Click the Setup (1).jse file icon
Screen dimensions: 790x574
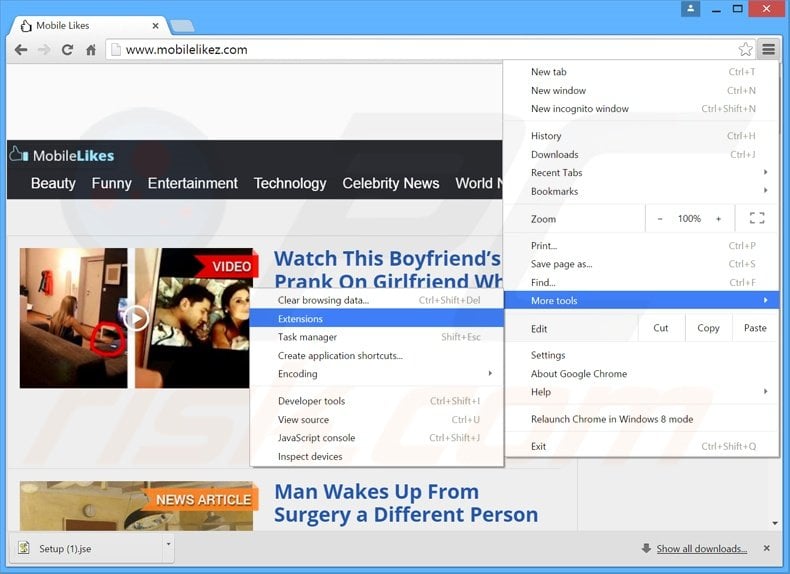(24, 548)
